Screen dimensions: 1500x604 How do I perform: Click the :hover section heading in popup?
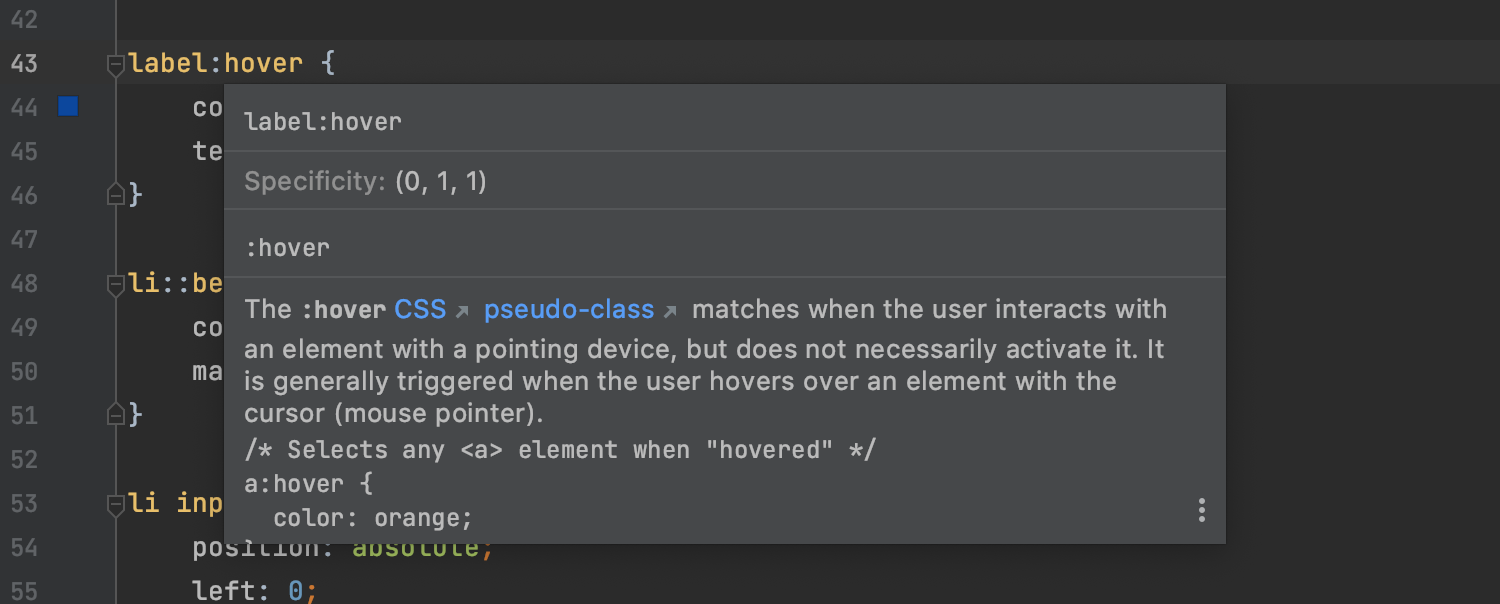pyautogui.click(x=287, y=248)
